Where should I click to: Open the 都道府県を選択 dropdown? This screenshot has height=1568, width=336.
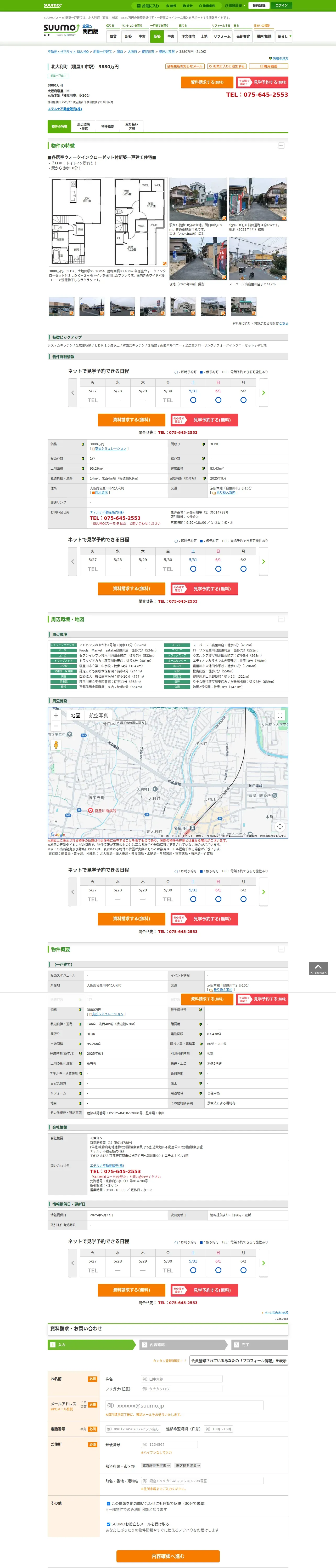[x=156, y=1466]
